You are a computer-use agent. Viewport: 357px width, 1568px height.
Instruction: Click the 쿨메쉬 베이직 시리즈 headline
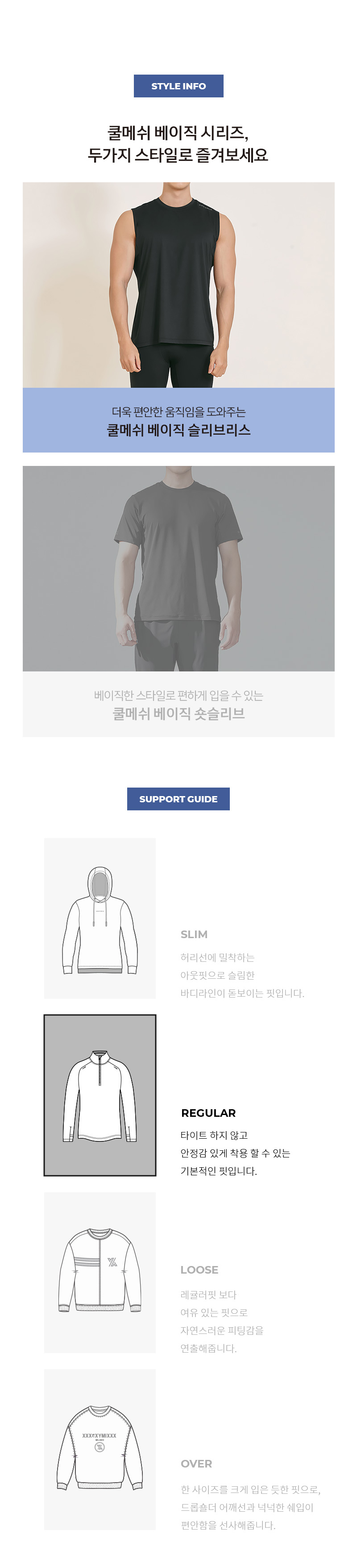click(178, 143)
